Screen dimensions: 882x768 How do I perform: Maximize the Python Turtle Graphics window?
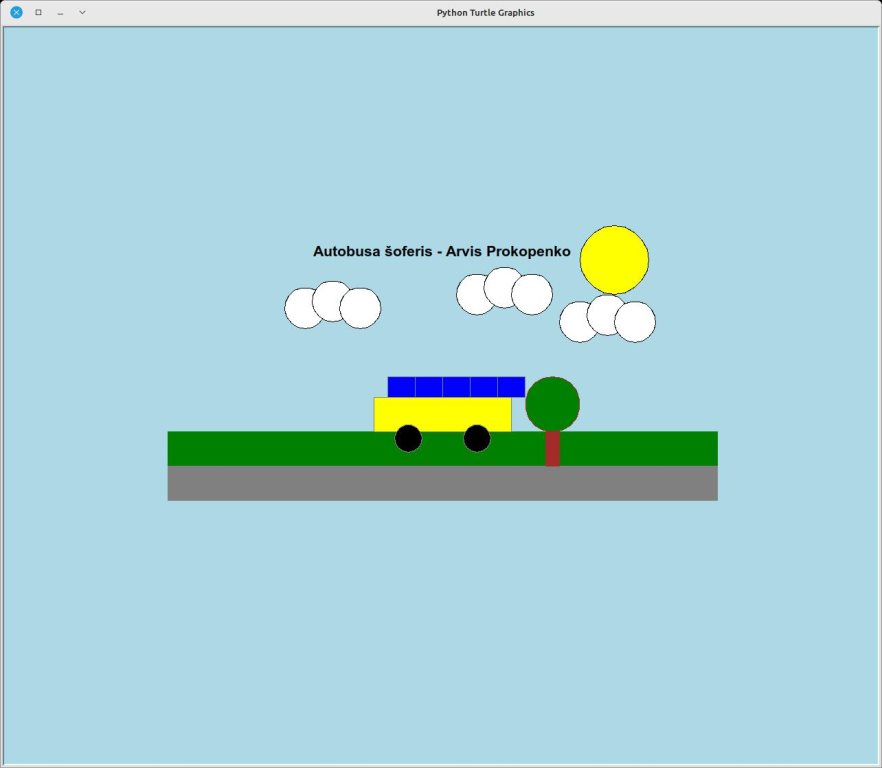[x=38, y=12]
